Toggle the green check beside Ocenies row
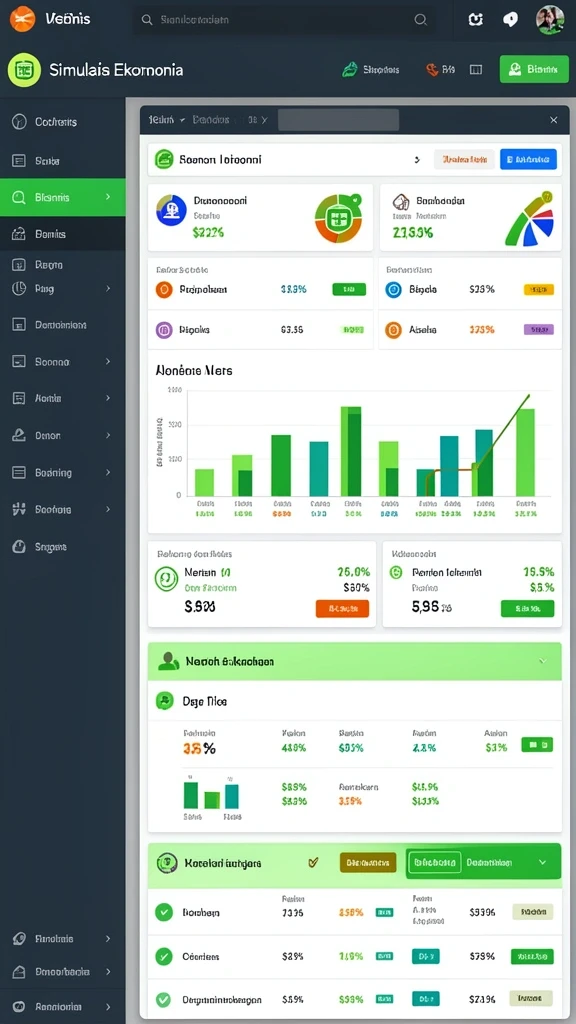Screen dimensions: 576x1024 [x=163, y=957]
